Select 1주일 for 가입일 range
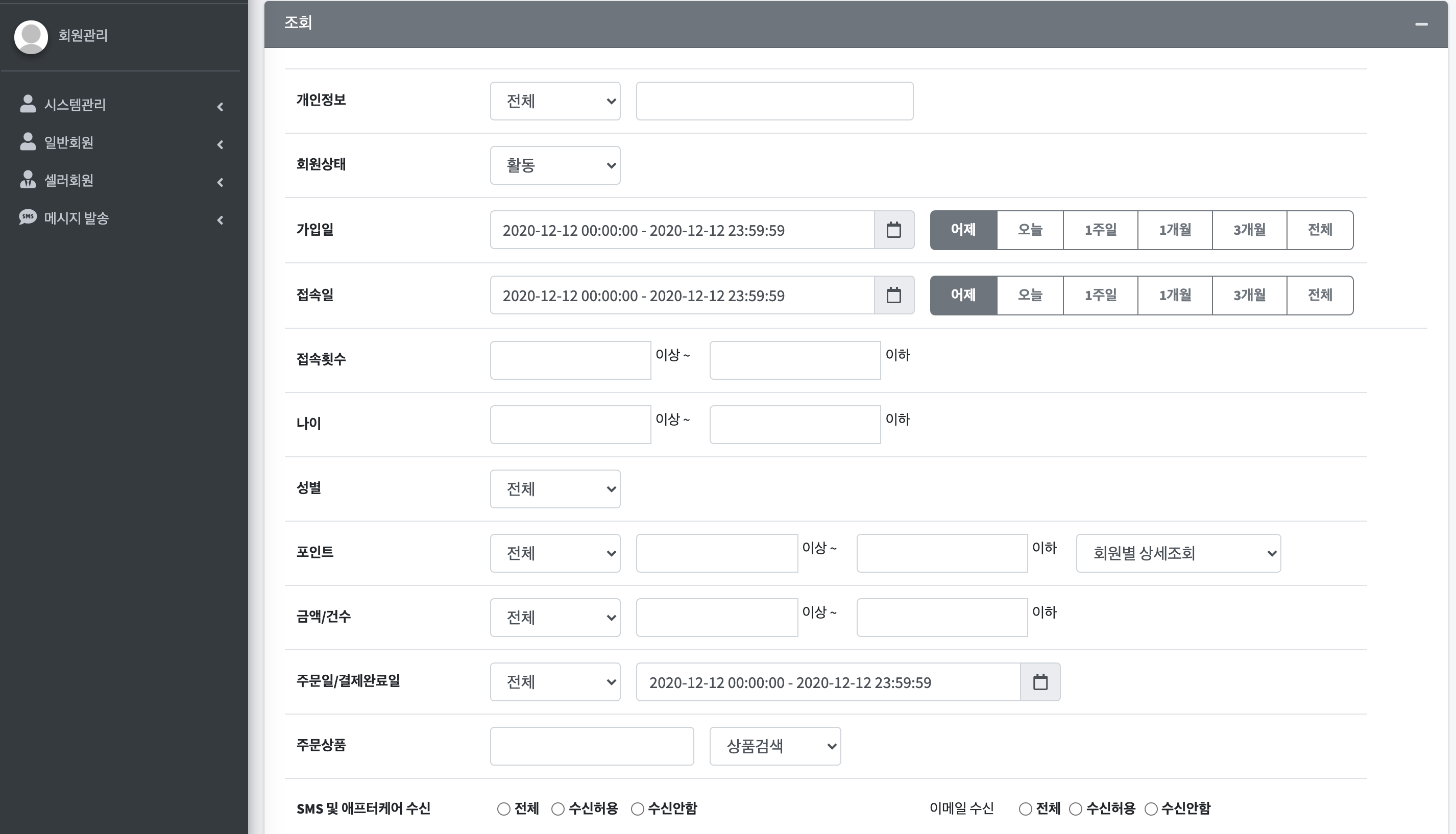 pos(1100,230)
